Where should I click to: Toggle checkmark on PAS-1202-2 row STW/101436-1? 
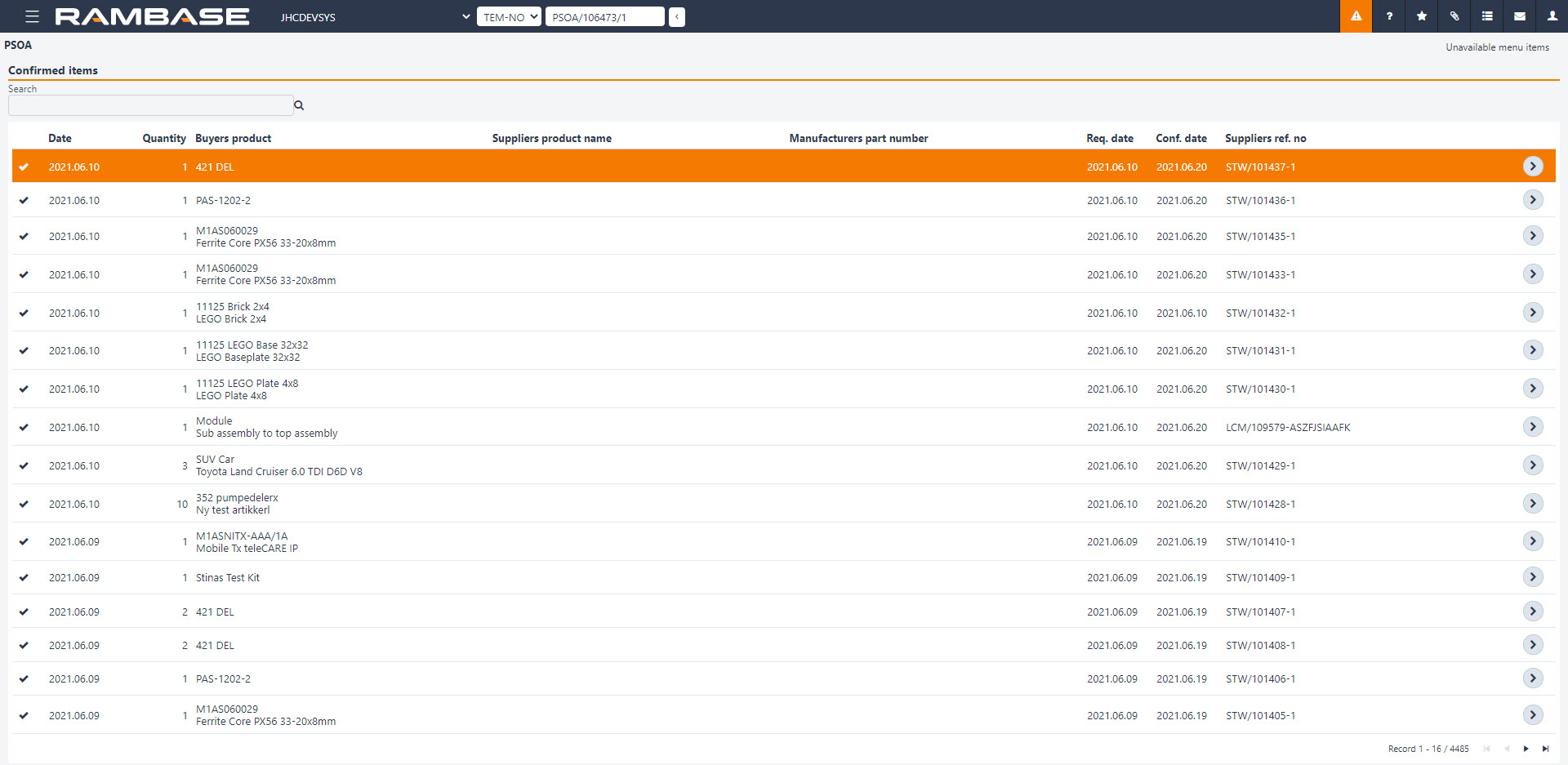coord(24,201)
